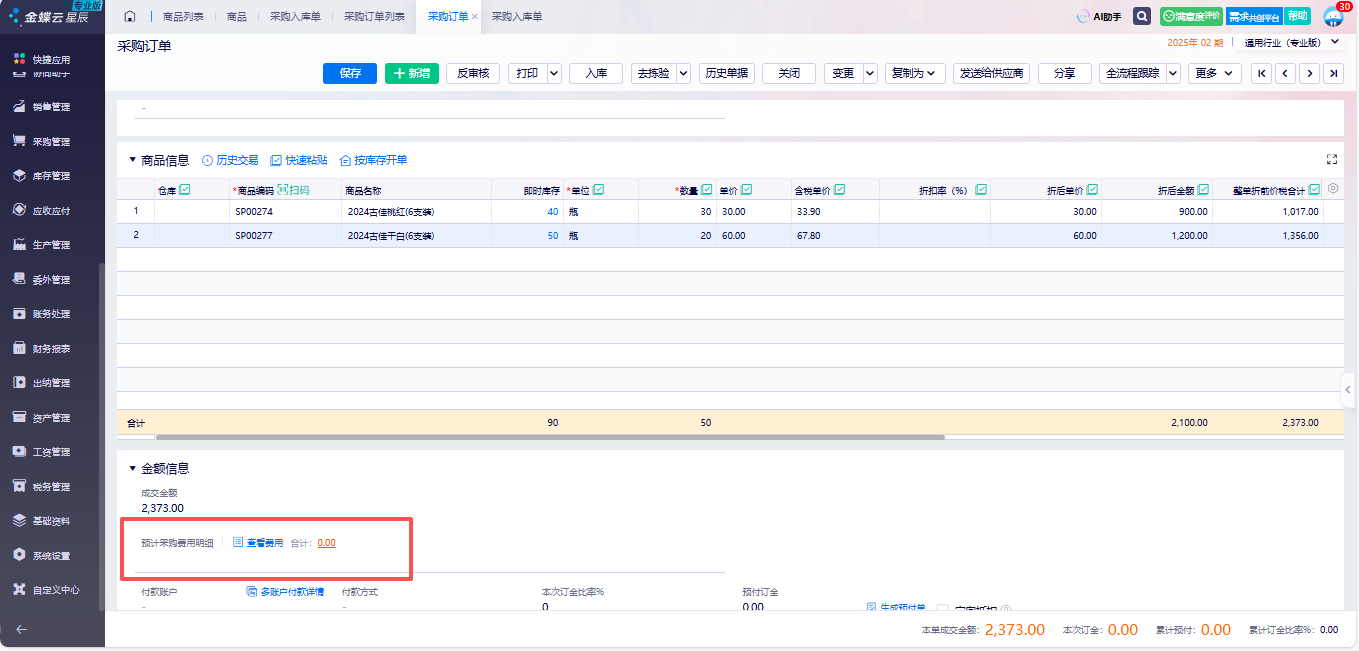Click the search magnifier icon in header
Image resolution: width=1359 pixels, height=651 pixels.
tap(1141, 17)
